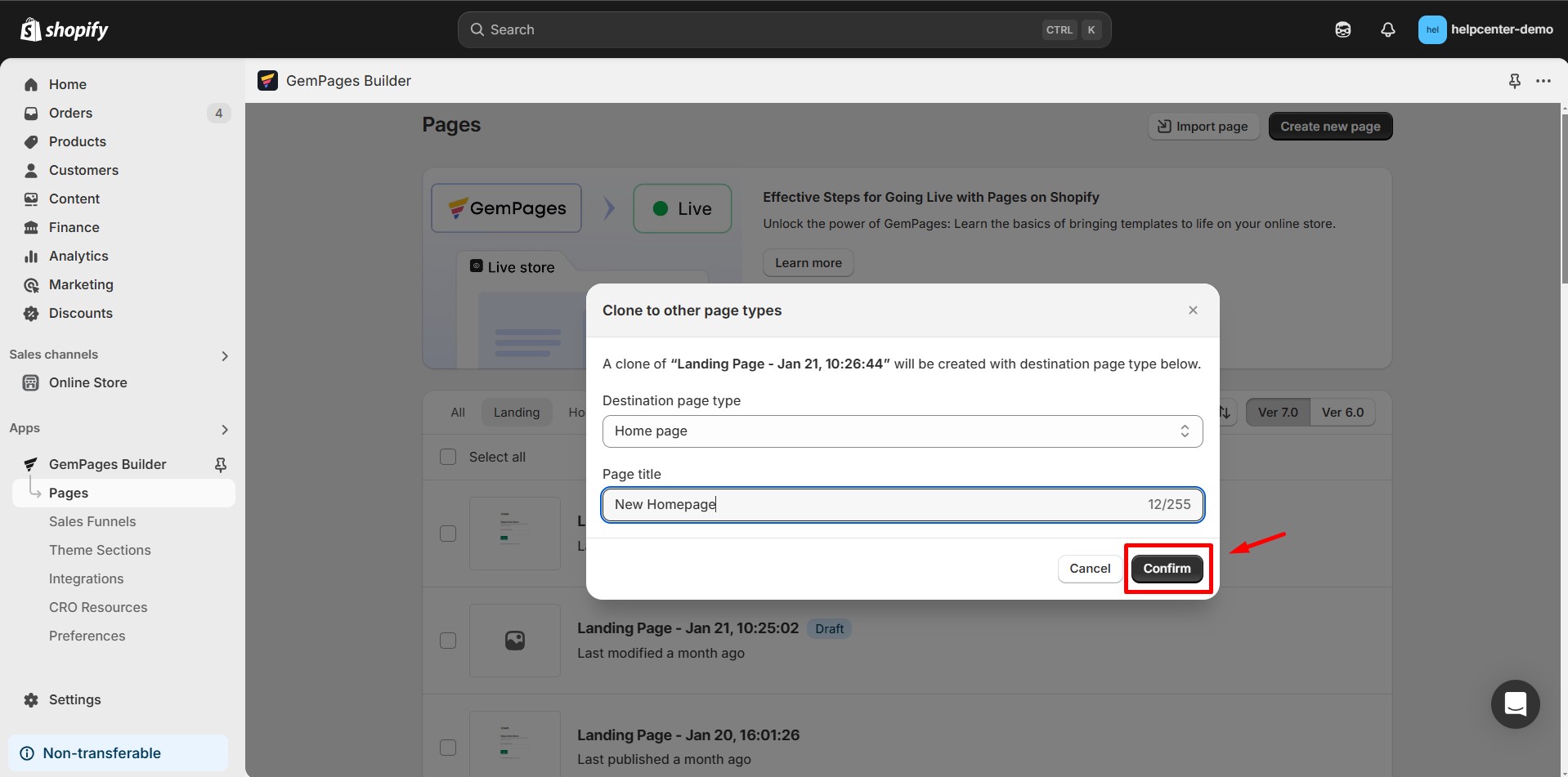Open the Products section icon

pyautogui.click(x=30, y=141)
